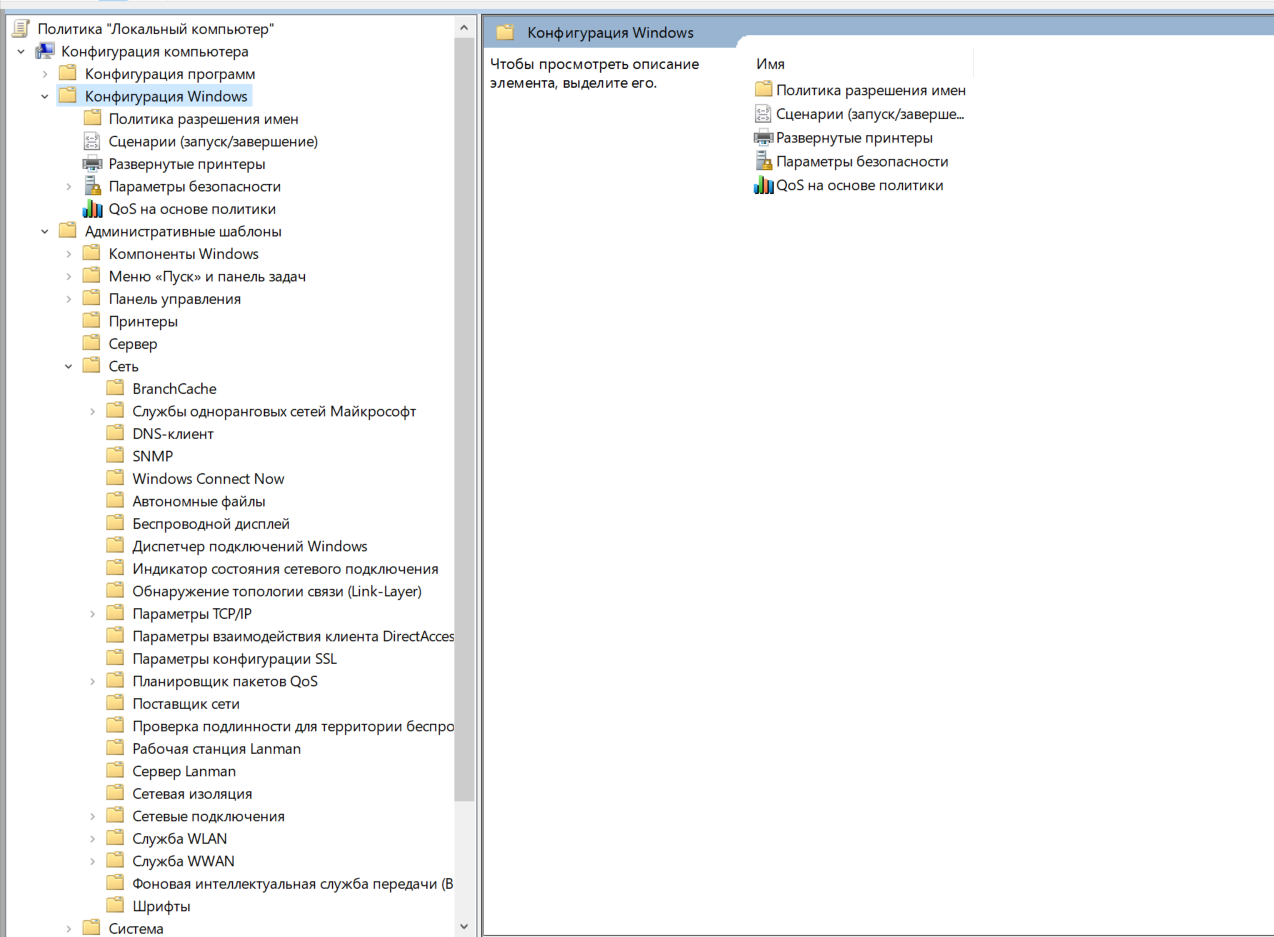This screenshot has height=937, width=1274.
Task: Expand the Конфигурация программ node
Action: coord(45,74)
